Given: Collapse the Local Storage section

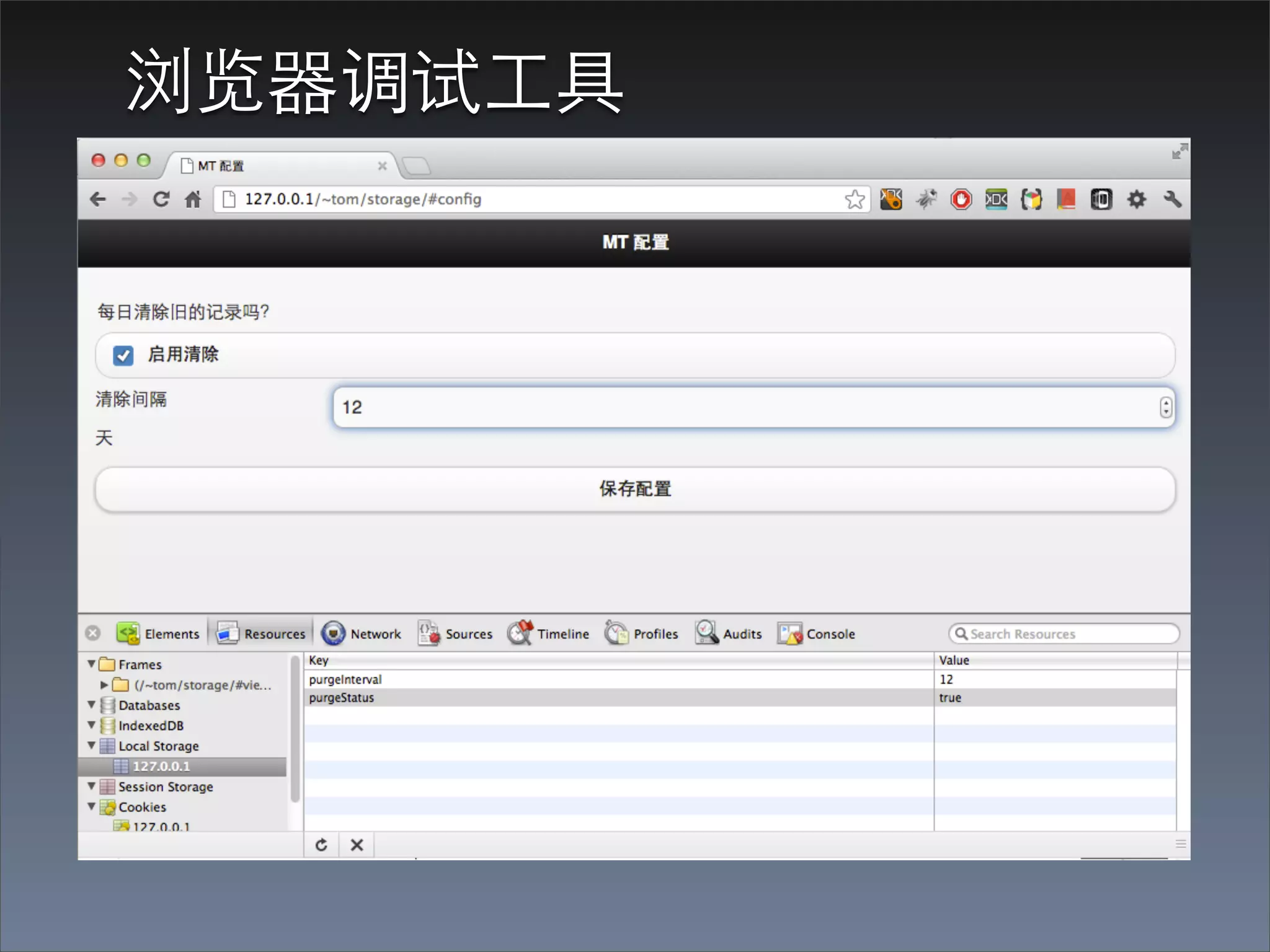Looking at the screenshot, I should [92, 746].
